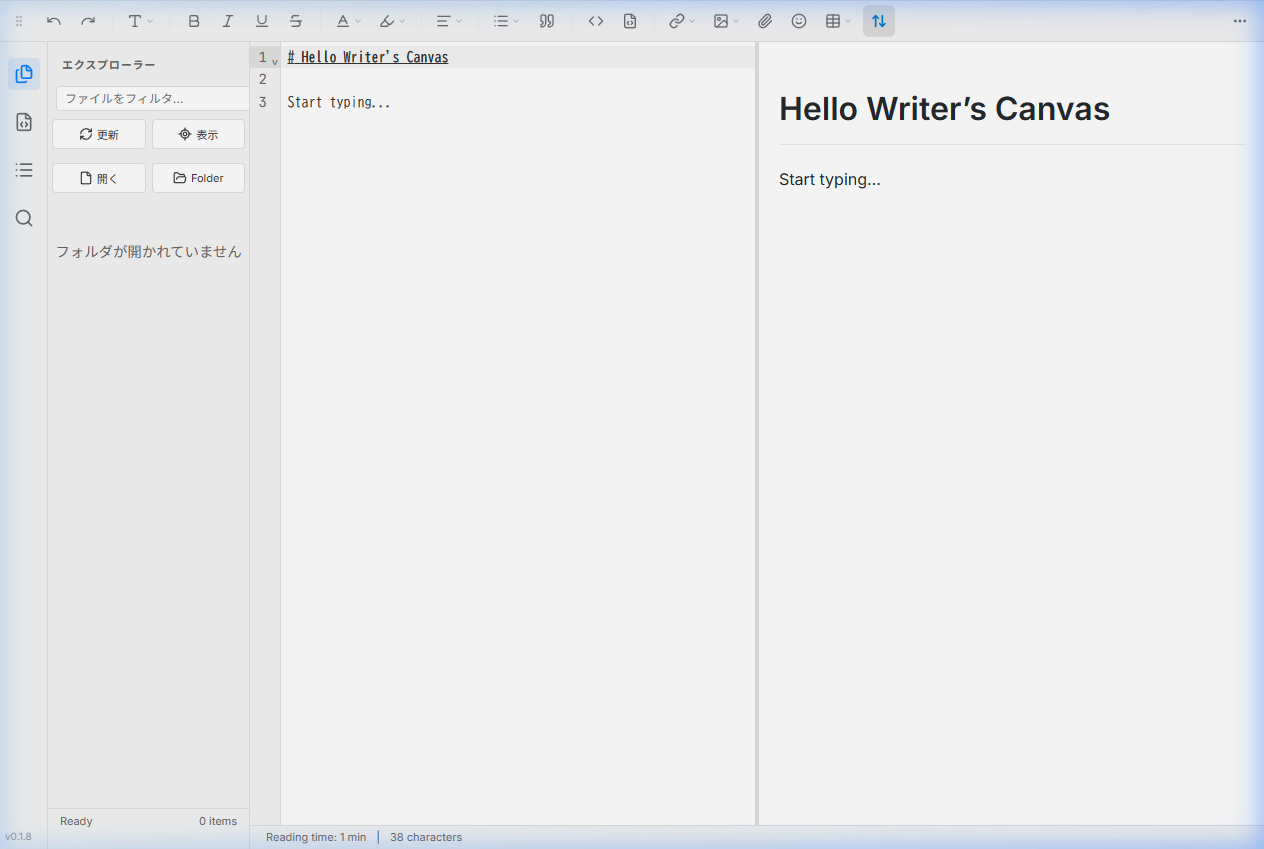Click the 開く open file button
The image size is (1264, 849).
[99, 178]
